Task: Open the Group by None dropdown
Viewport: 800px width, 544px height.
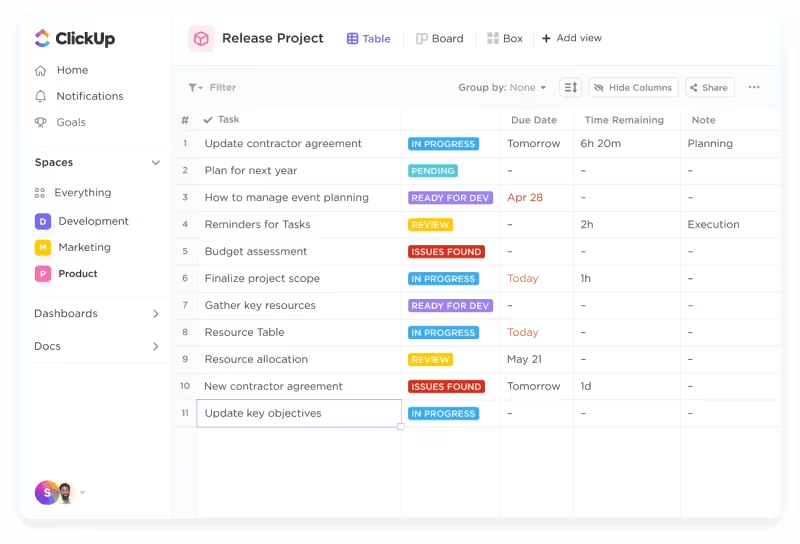Action: pyautogui.click(x=502, y=88)
